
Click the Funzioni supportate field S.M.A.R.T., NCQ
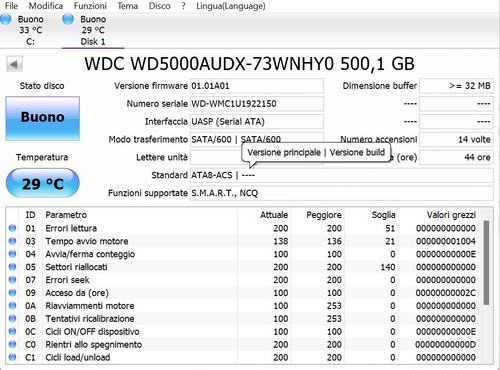coord(342,193)
